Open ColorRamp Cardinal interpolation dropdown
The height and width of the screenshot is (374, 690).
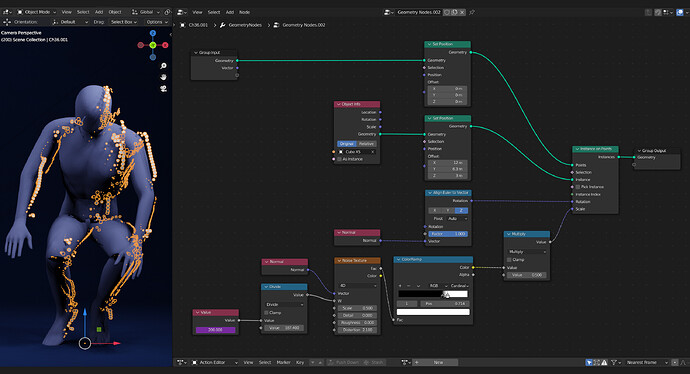(459, 286)
